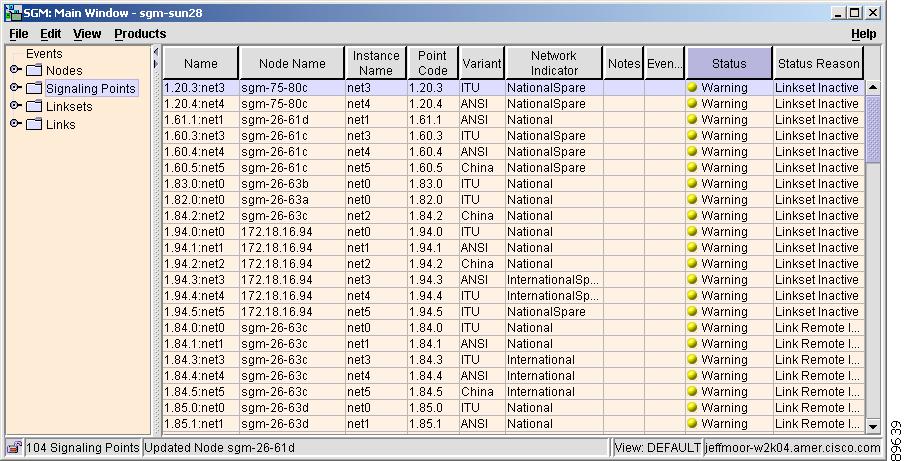904x461 pixels.
Task: Click the yellow status ball for 1.94.3:net3
Action: 692,279
